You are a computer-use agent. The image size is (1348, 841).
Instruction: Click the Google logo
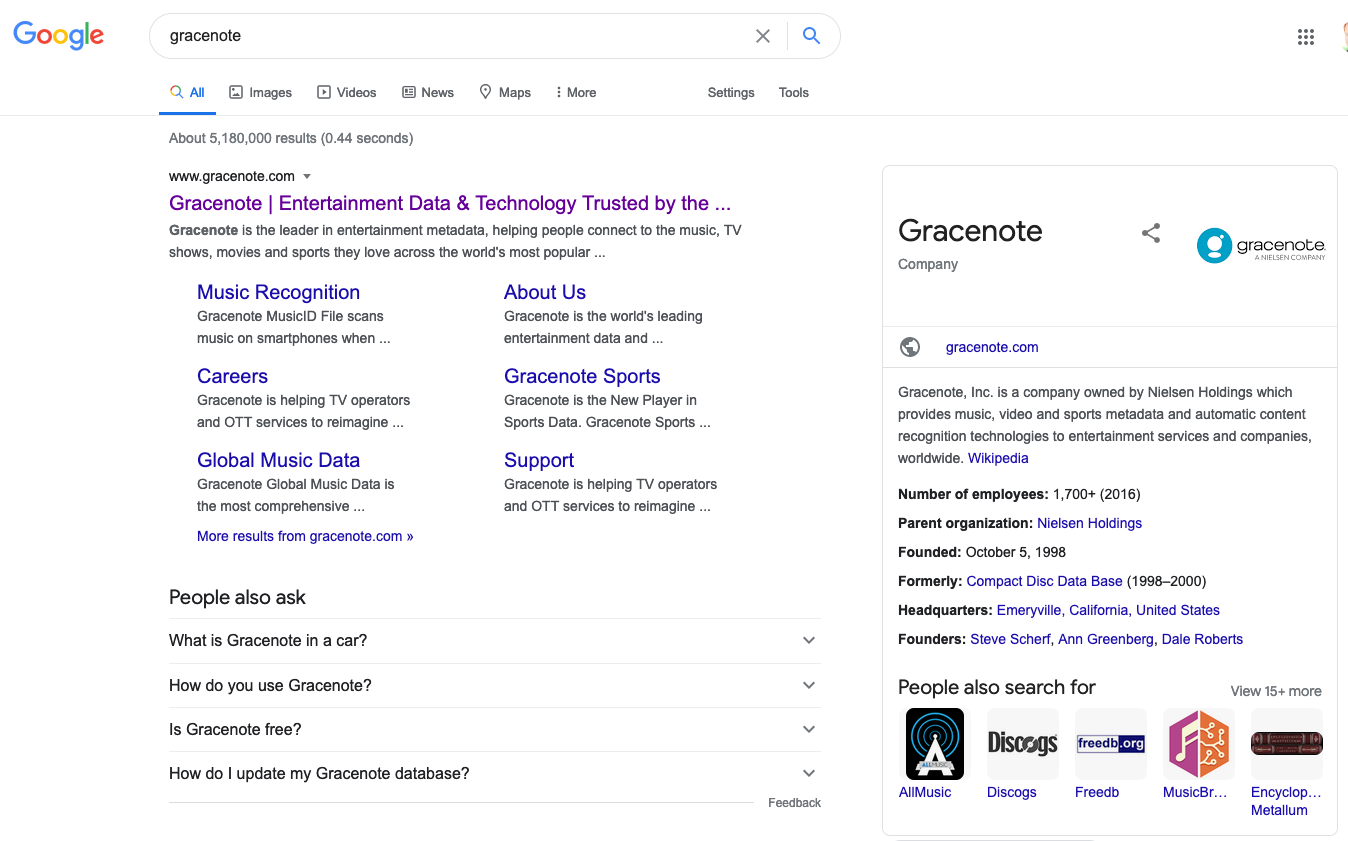tap(58, 35)
